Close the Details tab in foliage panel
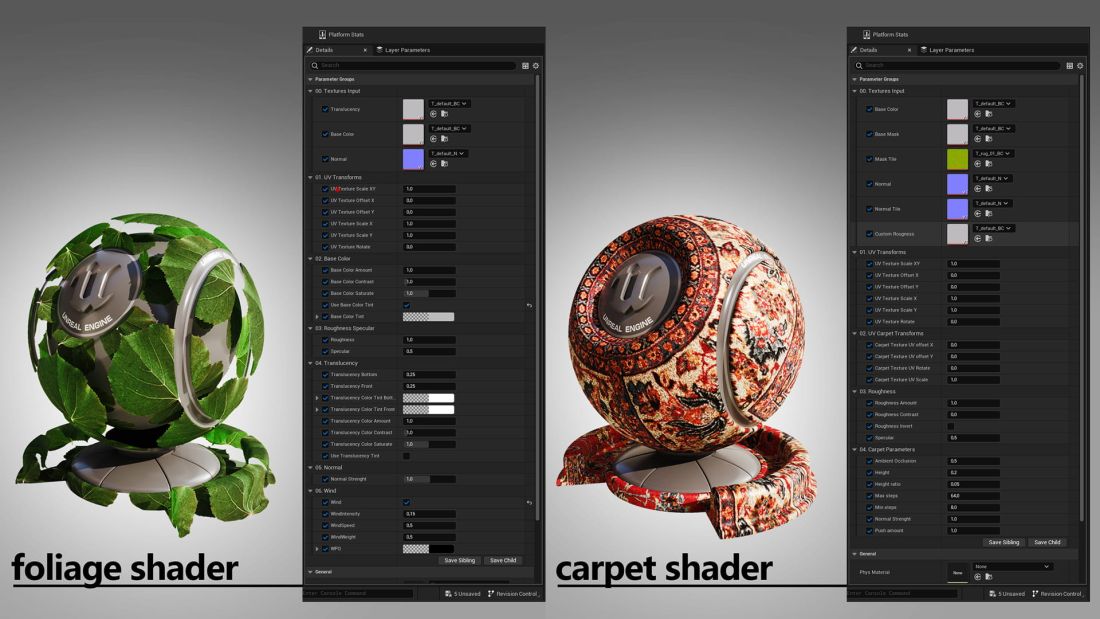The height and width of the screenshot is (619, 1100). [x=365, y=50]
